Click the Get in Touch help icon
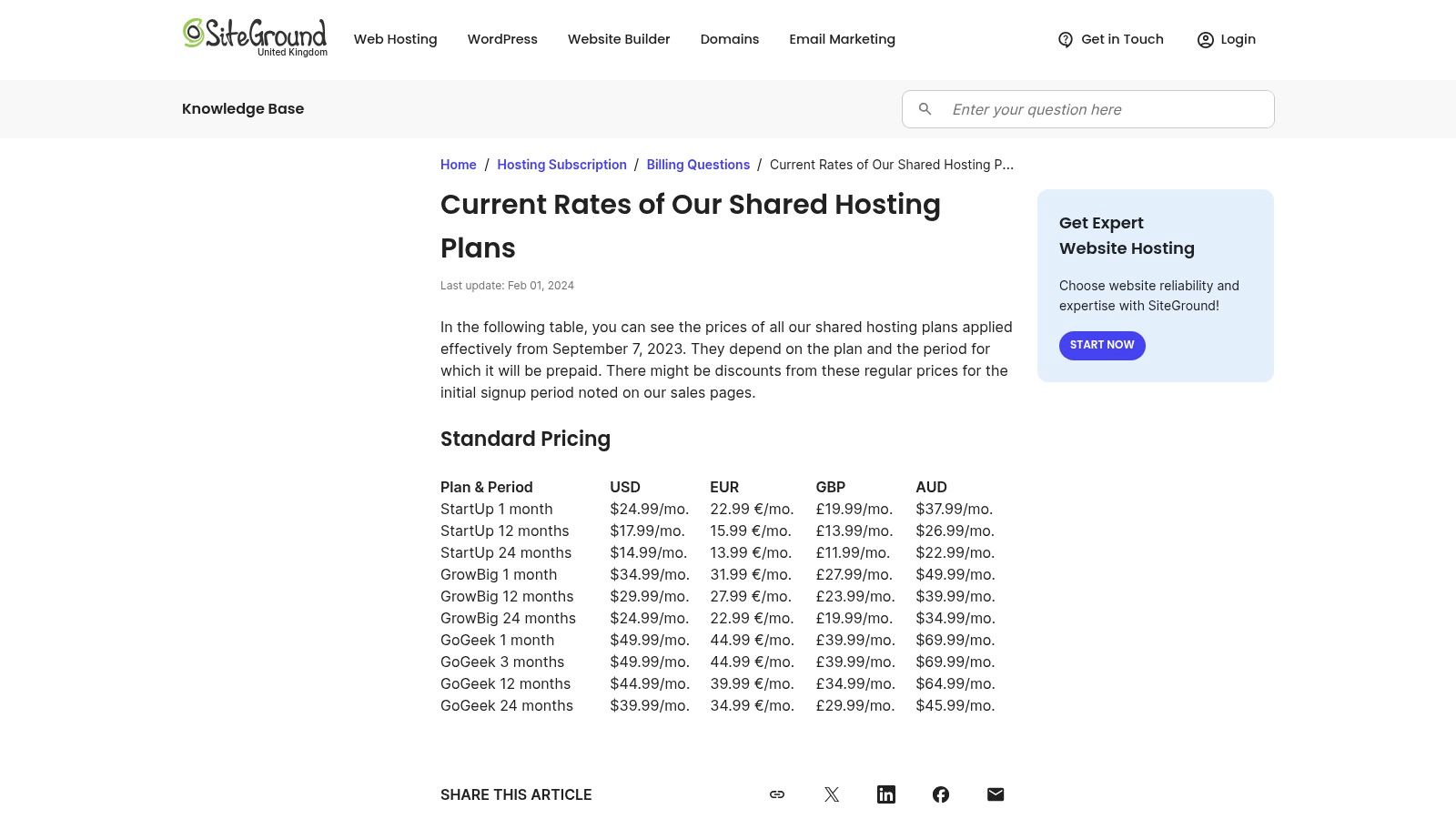Screen dimensions: 1456x819 coord(1066,39)
